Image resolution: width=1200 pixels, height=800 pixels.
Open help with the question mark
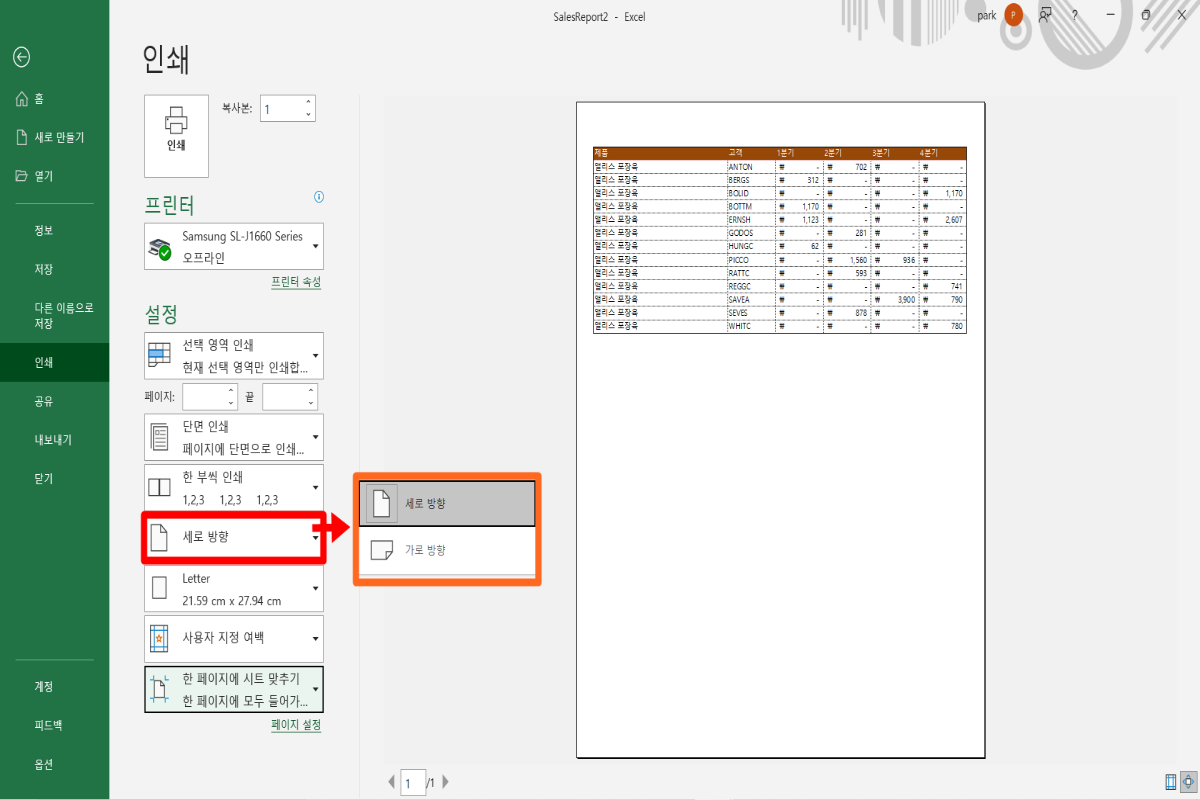tap(1075, 15)
